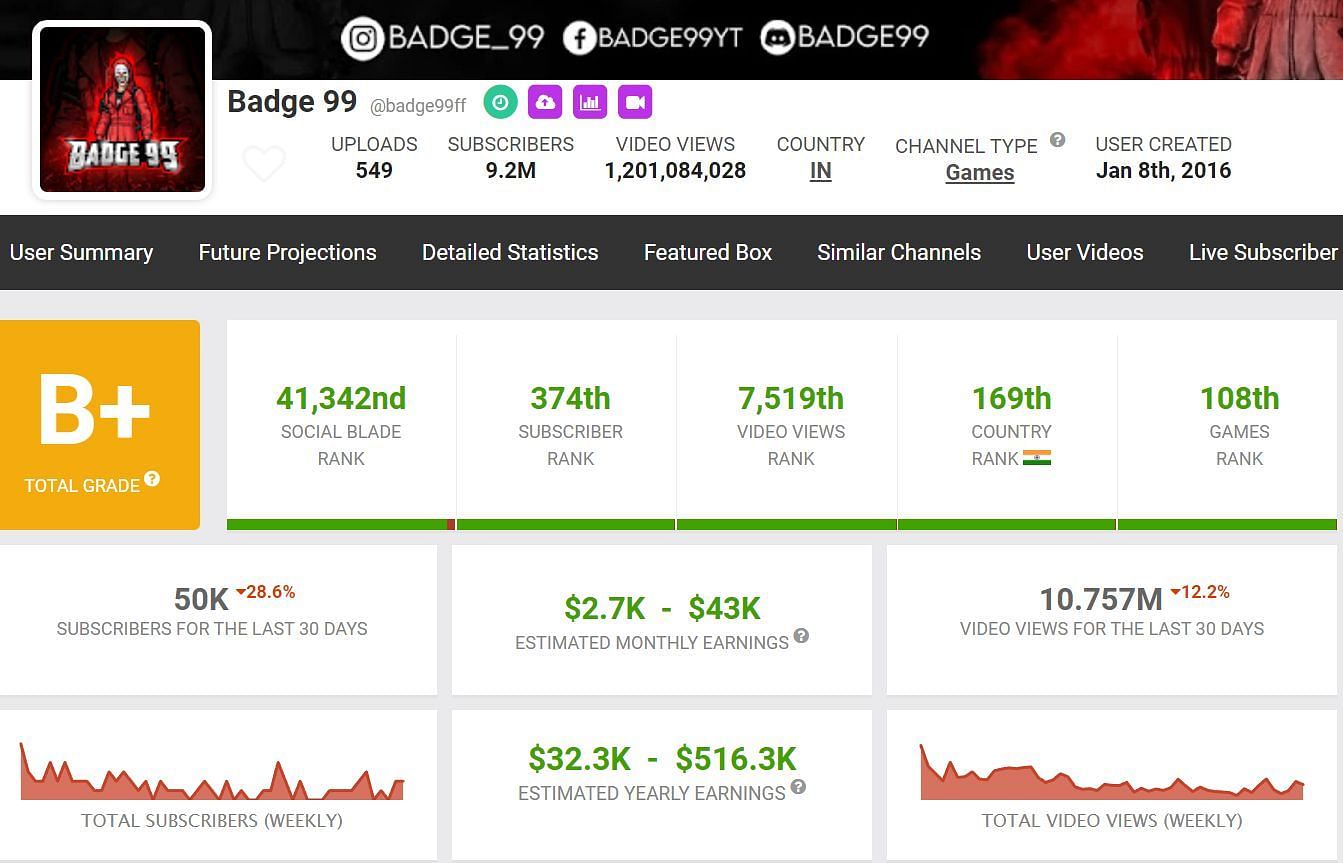This screenshot has width=1343, height=863.
Task: Click the BADGE99YT Facebook handle text
Action: click(671, 38)
